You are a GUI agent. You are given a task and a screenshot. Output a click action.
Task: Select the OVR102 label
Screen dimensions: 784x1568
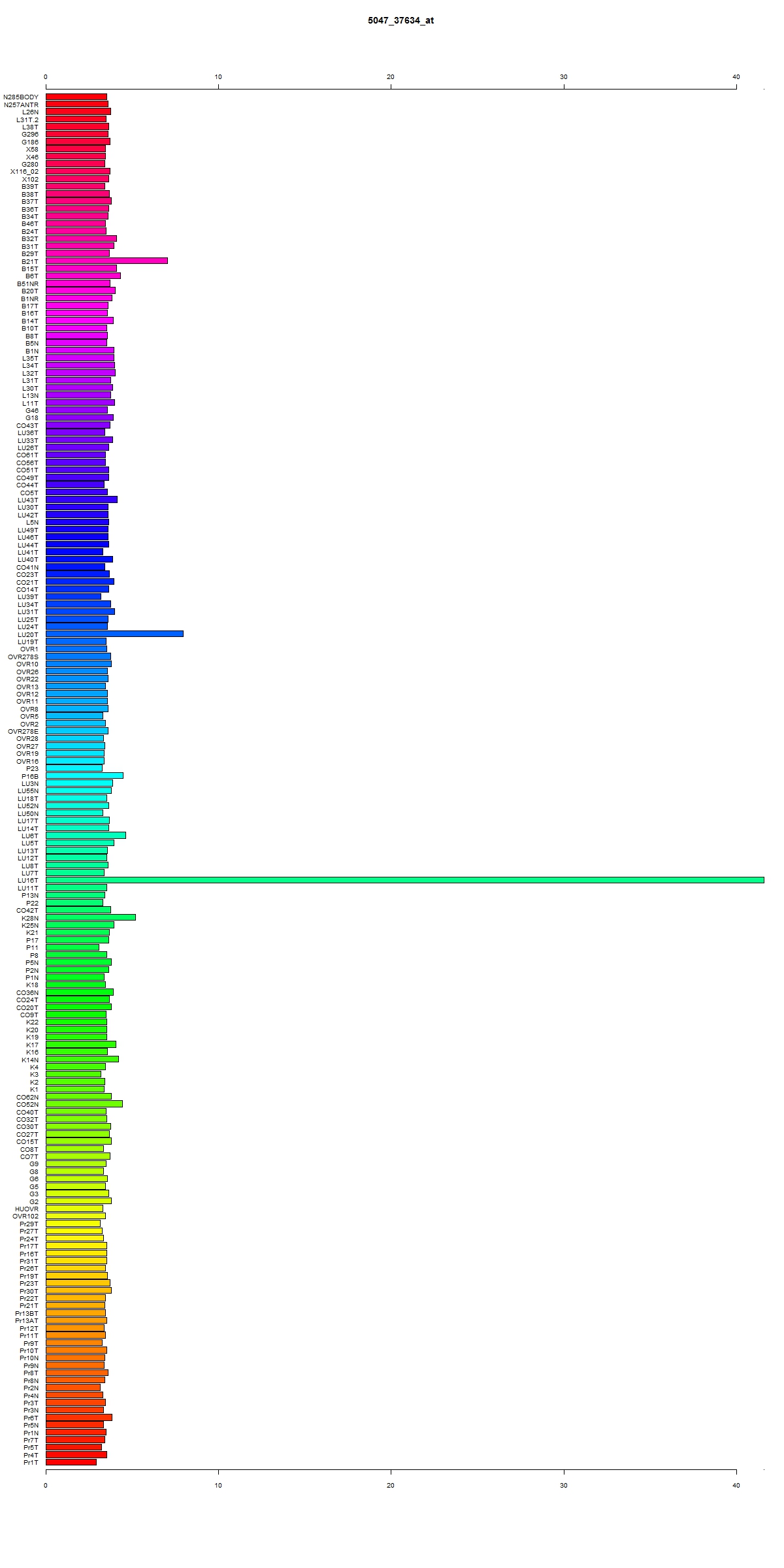click(25, 1216)
